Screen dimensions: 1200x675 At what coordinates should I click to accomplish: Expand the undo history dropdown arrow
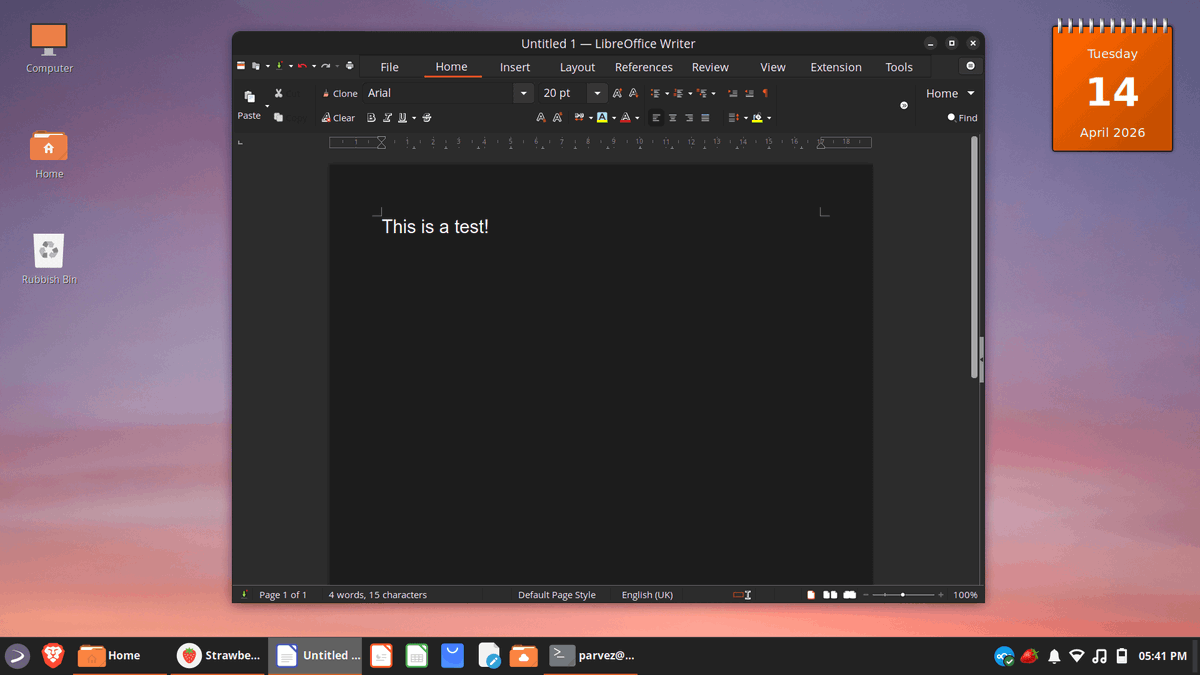314,66
